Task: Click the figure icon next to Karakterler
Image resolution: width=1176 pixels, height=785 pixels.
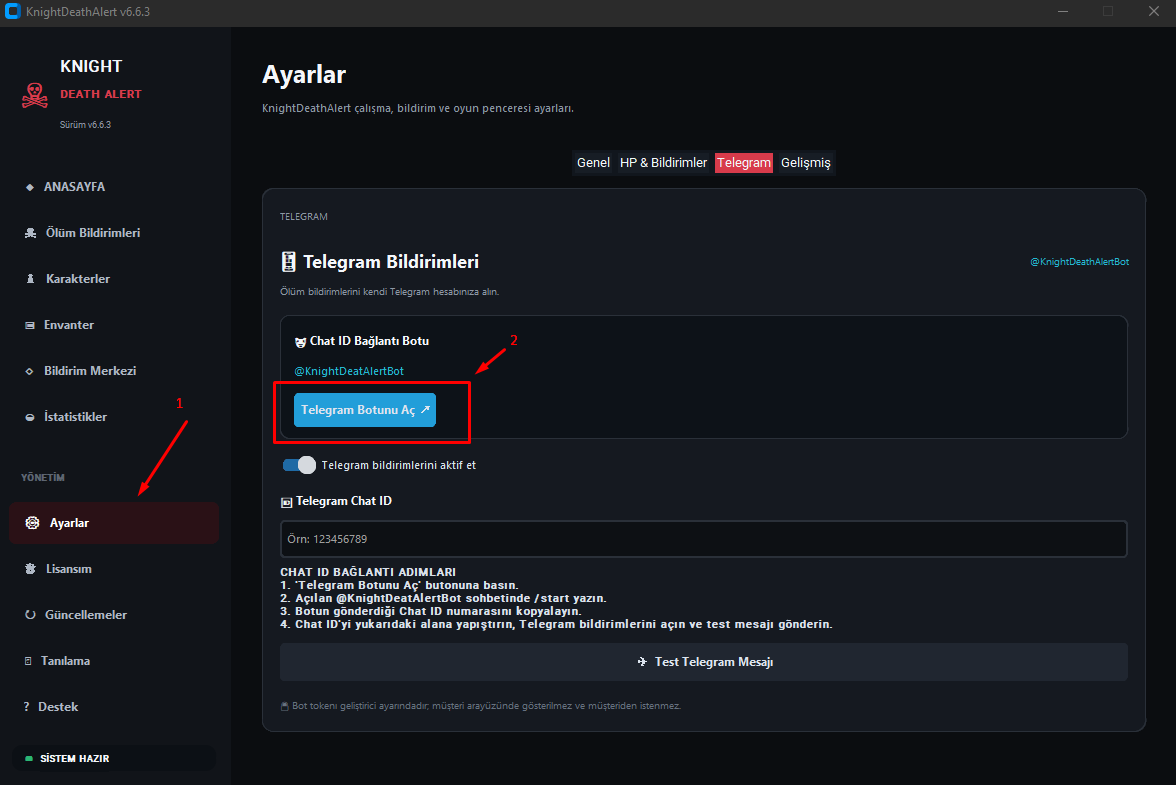Action: pos(30,279)
